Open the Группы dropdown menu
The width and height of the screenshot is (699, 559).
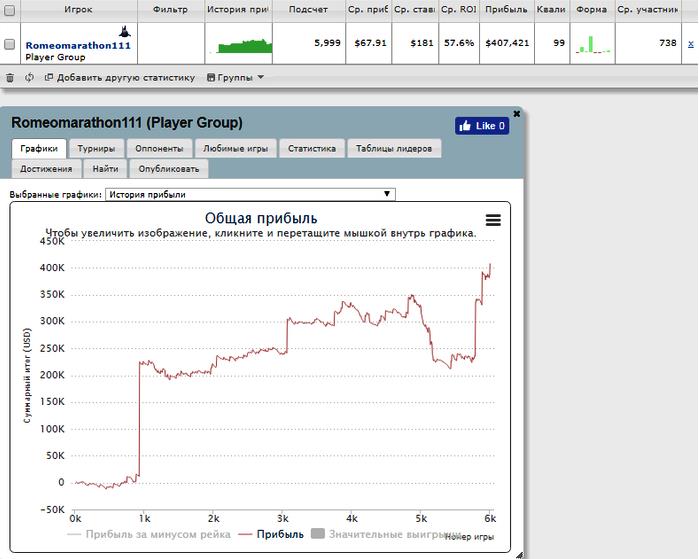click(x=235, y=78)
